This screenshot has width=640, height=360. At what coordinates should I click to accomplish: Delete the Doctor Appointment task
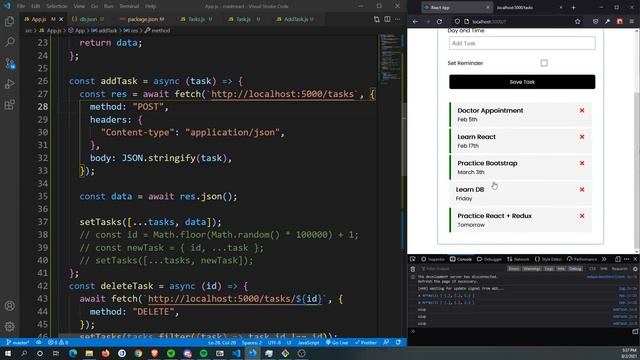click(x=582, y=111)
